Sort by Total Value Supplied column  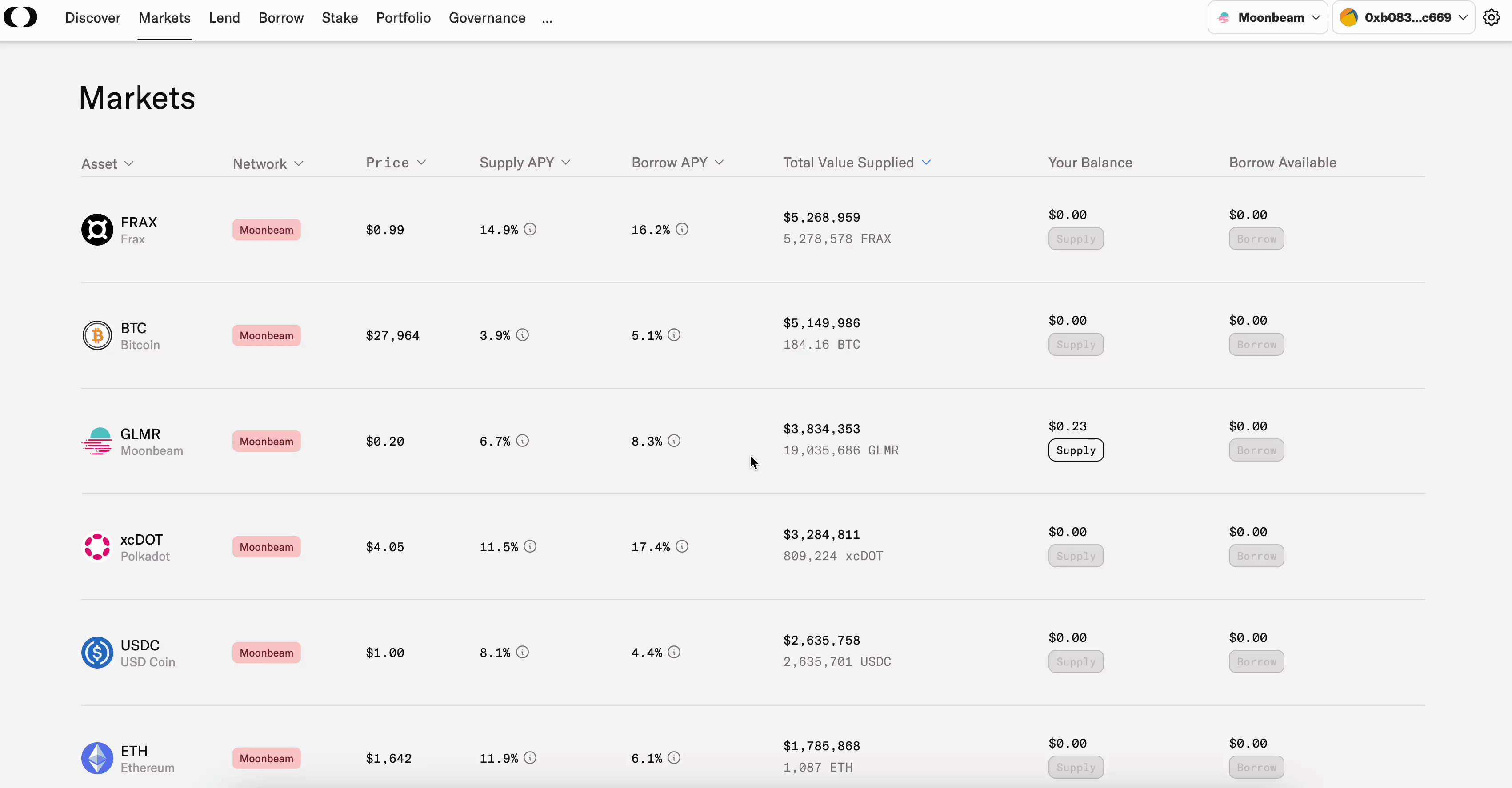click(857, 163)
